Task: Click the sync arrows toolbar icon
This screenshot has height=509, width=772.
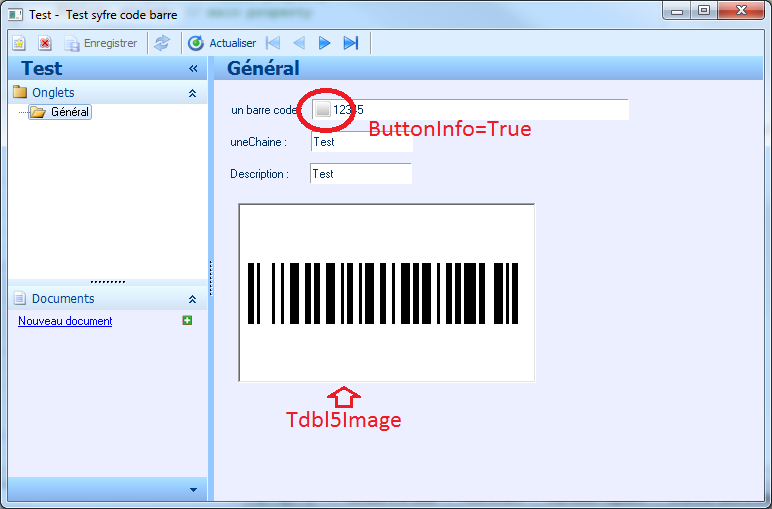Action: [x=161, y=43]
